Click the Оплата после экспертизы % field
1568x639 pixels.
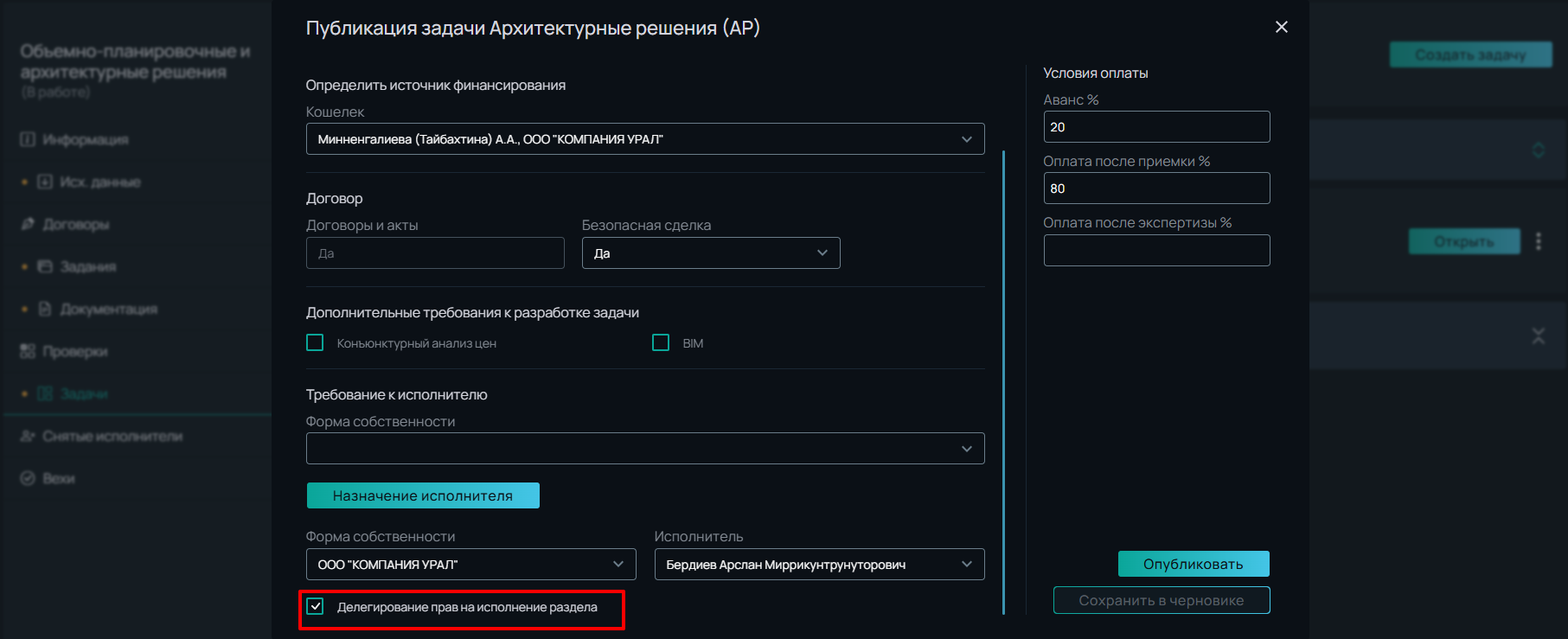(x=1157, y=251)
